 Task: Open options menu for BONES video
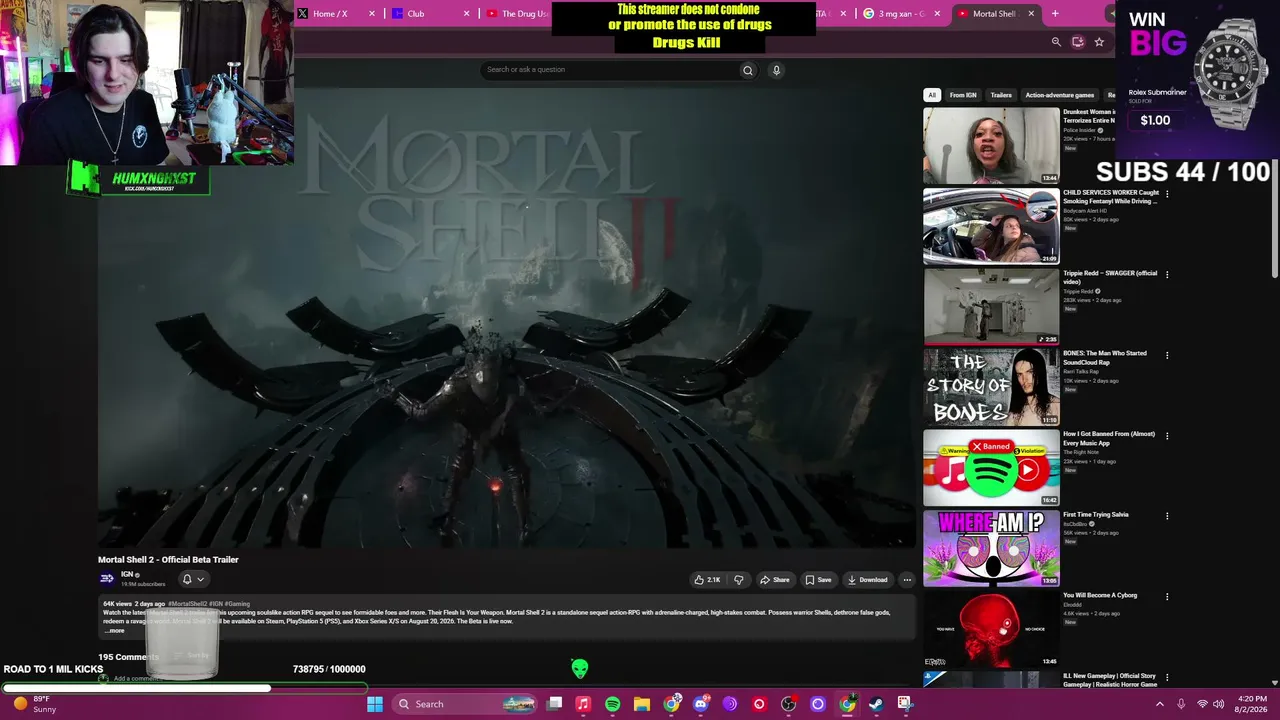pos(1167,355)
